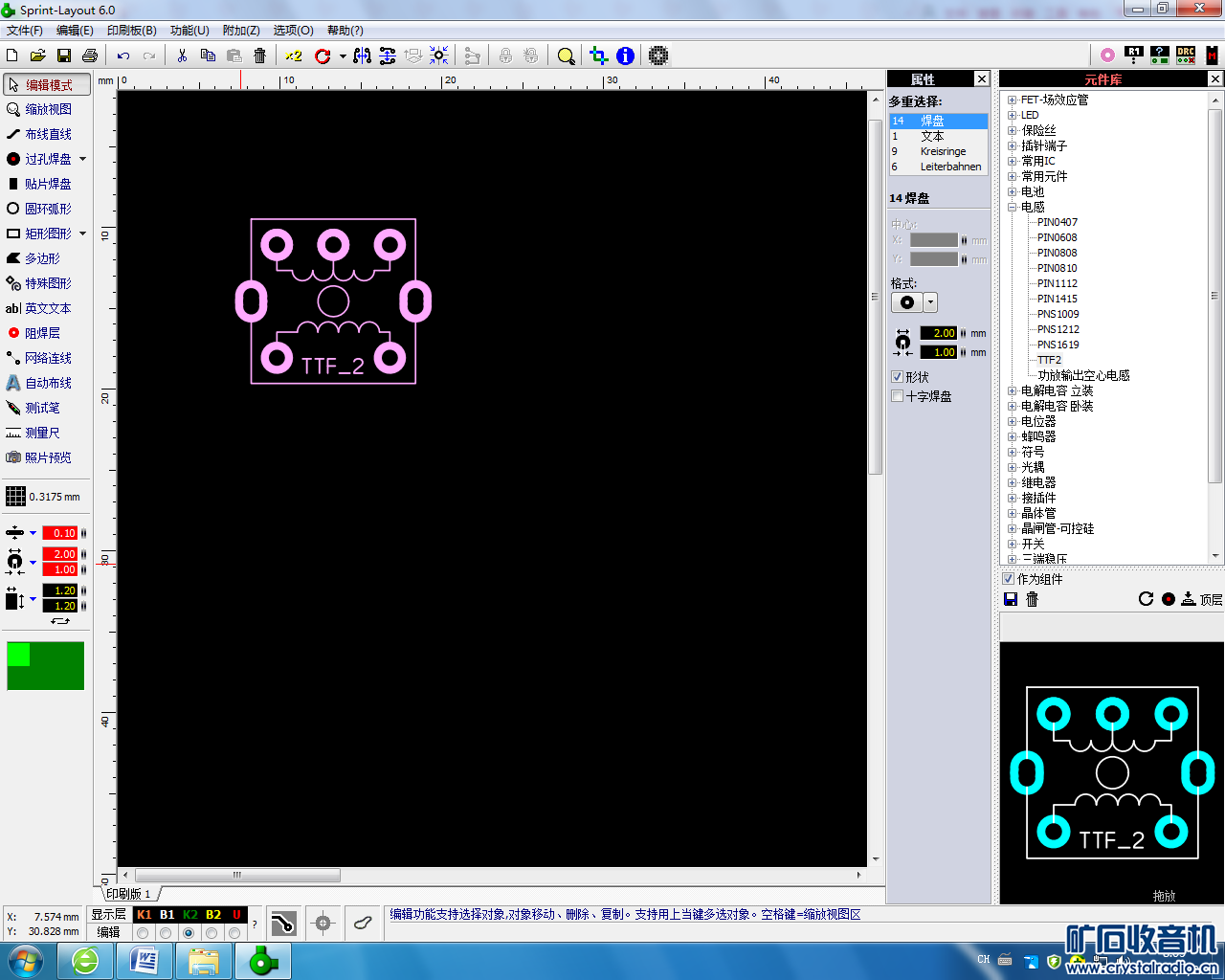1225x980 pixels.
Task: Toggle the 作为组件 checkbox
Action: pos(1008,579)
